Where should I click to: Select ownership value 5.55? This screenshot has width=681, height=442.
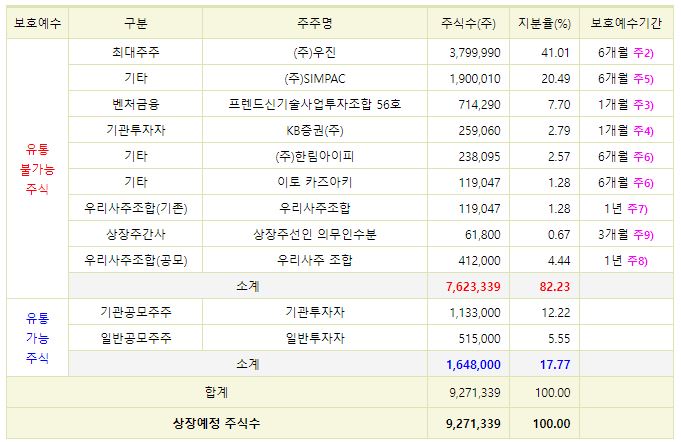click(559, 339)
